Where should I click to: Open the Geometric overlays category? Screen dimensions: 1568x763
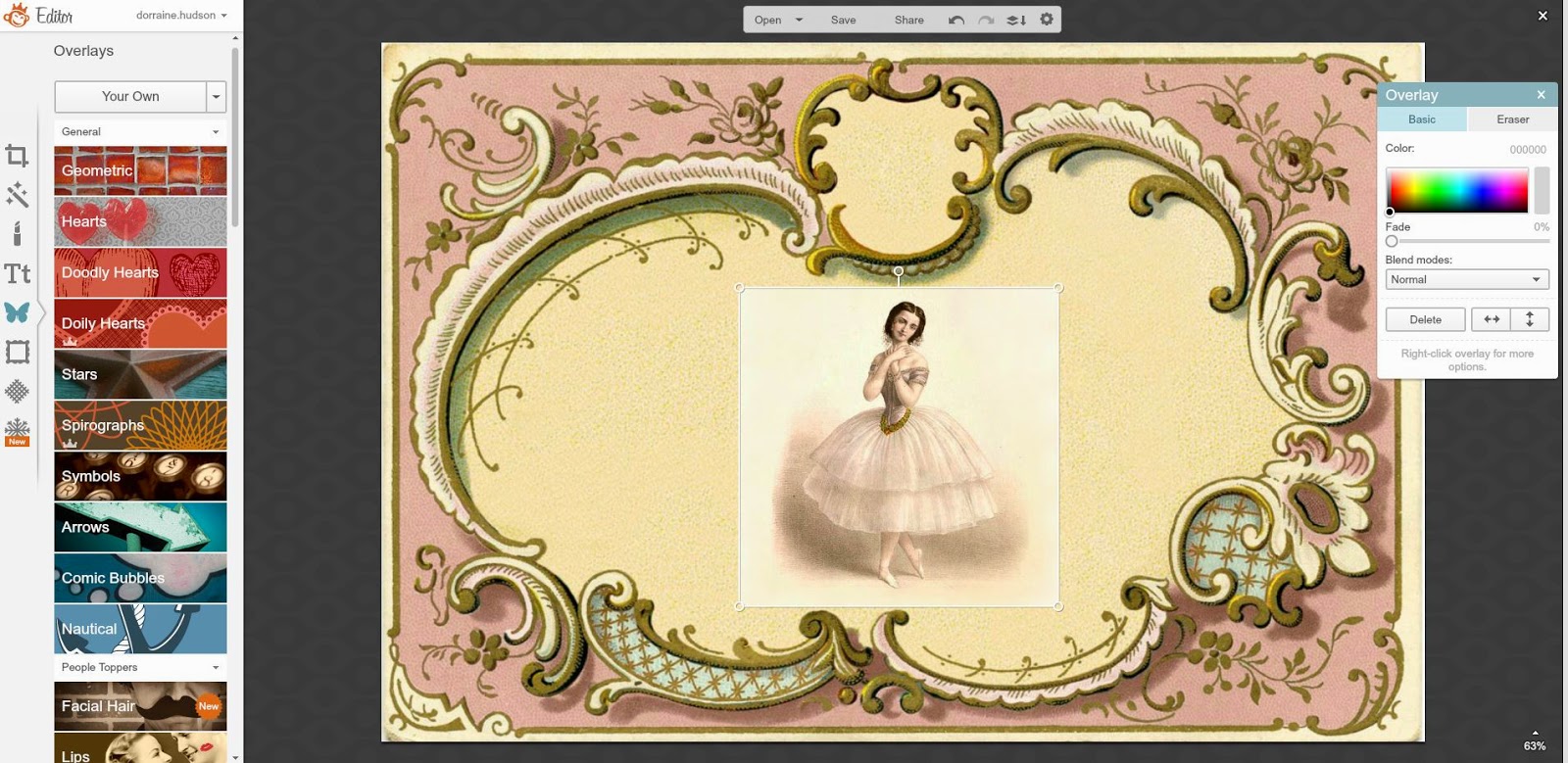(x=140, y=170)
